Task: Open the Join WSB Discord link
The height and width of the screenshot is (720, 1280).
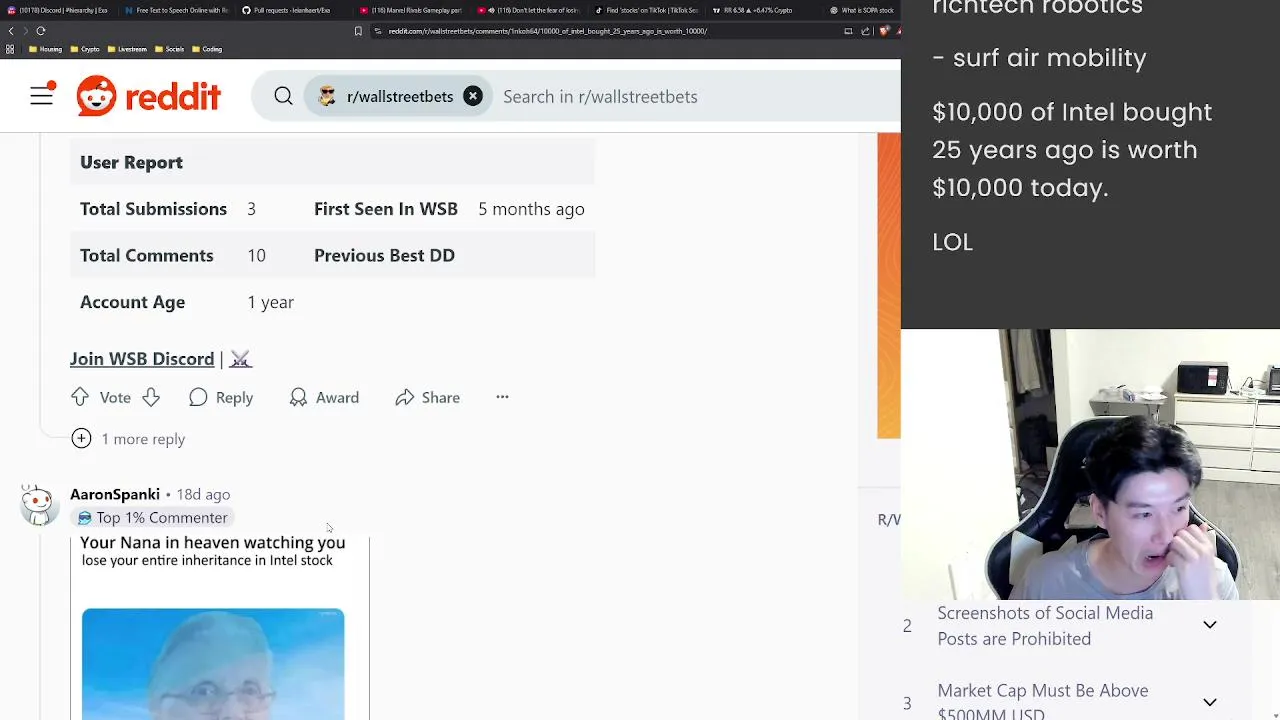Action: 142,359
